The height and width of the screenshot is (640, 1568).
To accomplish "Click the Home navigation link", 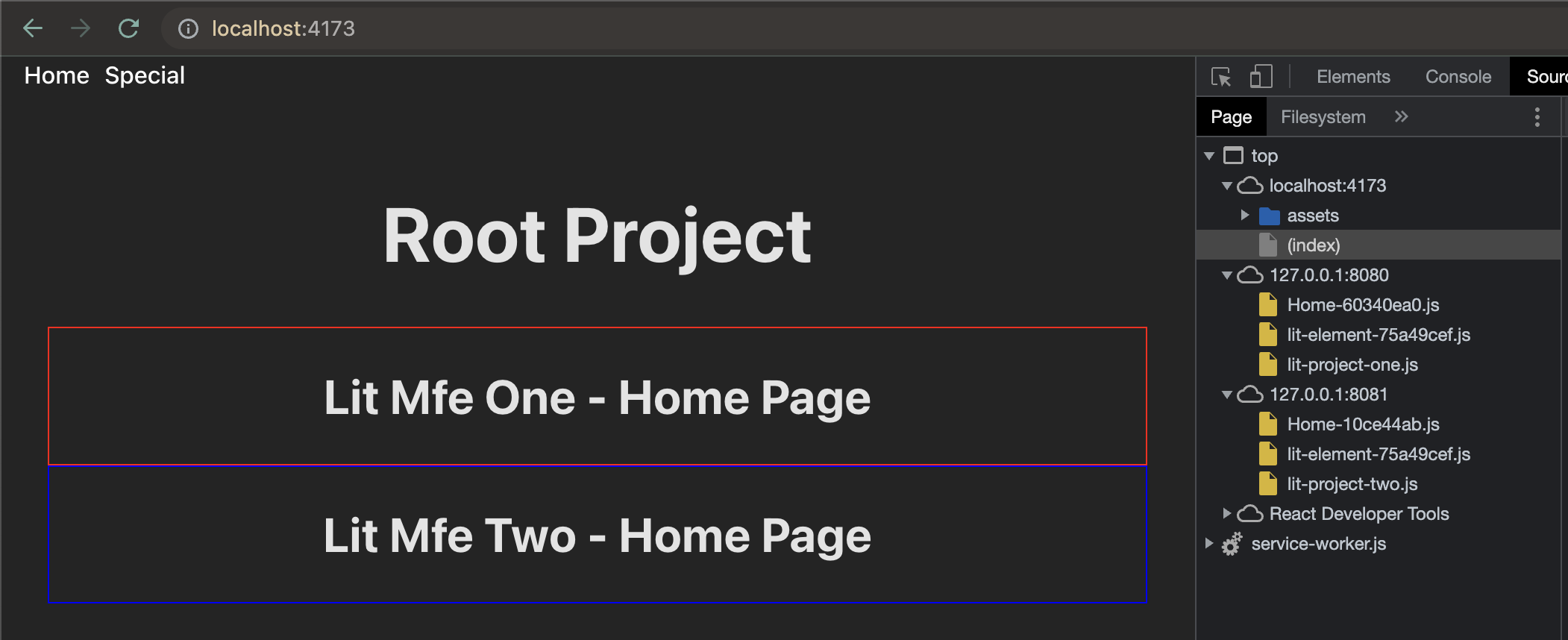I will (57, 75).
